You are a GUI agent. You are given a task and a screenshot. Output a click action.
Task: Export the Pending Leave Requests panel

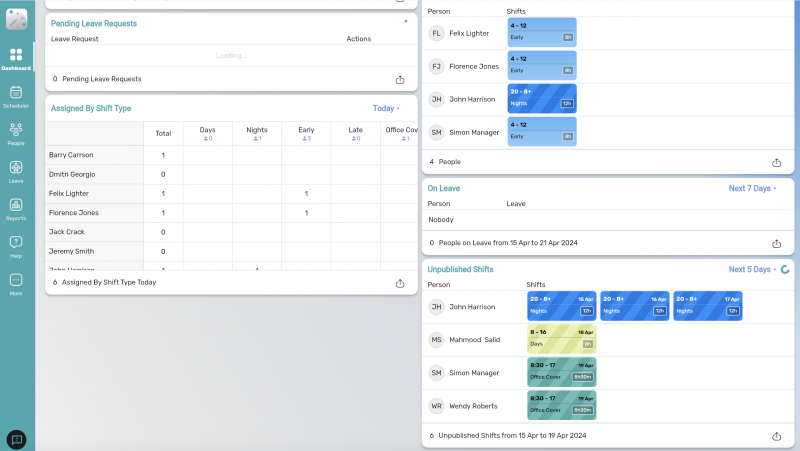[401, 78]
